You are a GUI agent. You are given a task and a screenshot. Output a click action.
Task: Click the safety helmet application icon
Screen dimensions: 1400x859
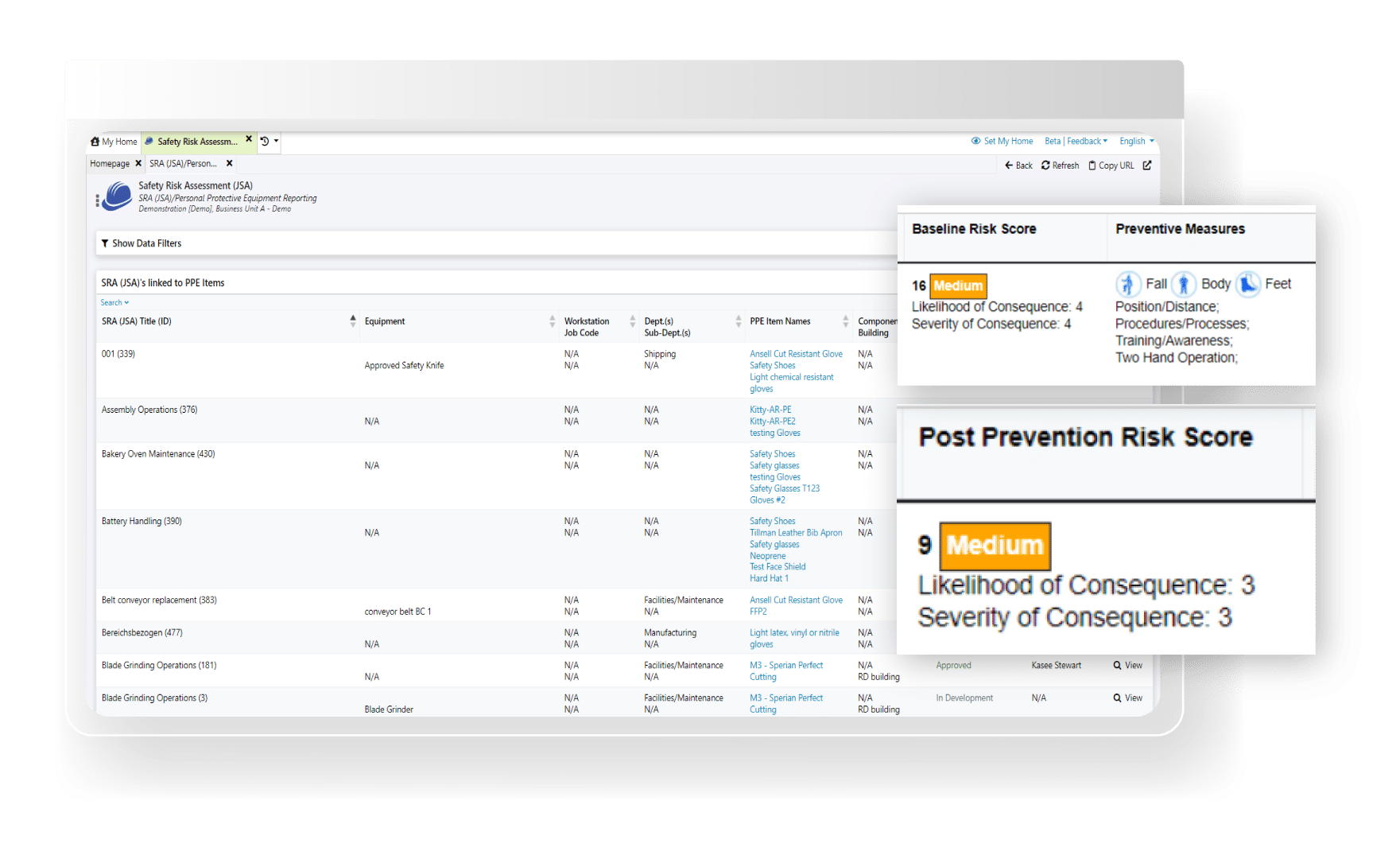(116, 197)
